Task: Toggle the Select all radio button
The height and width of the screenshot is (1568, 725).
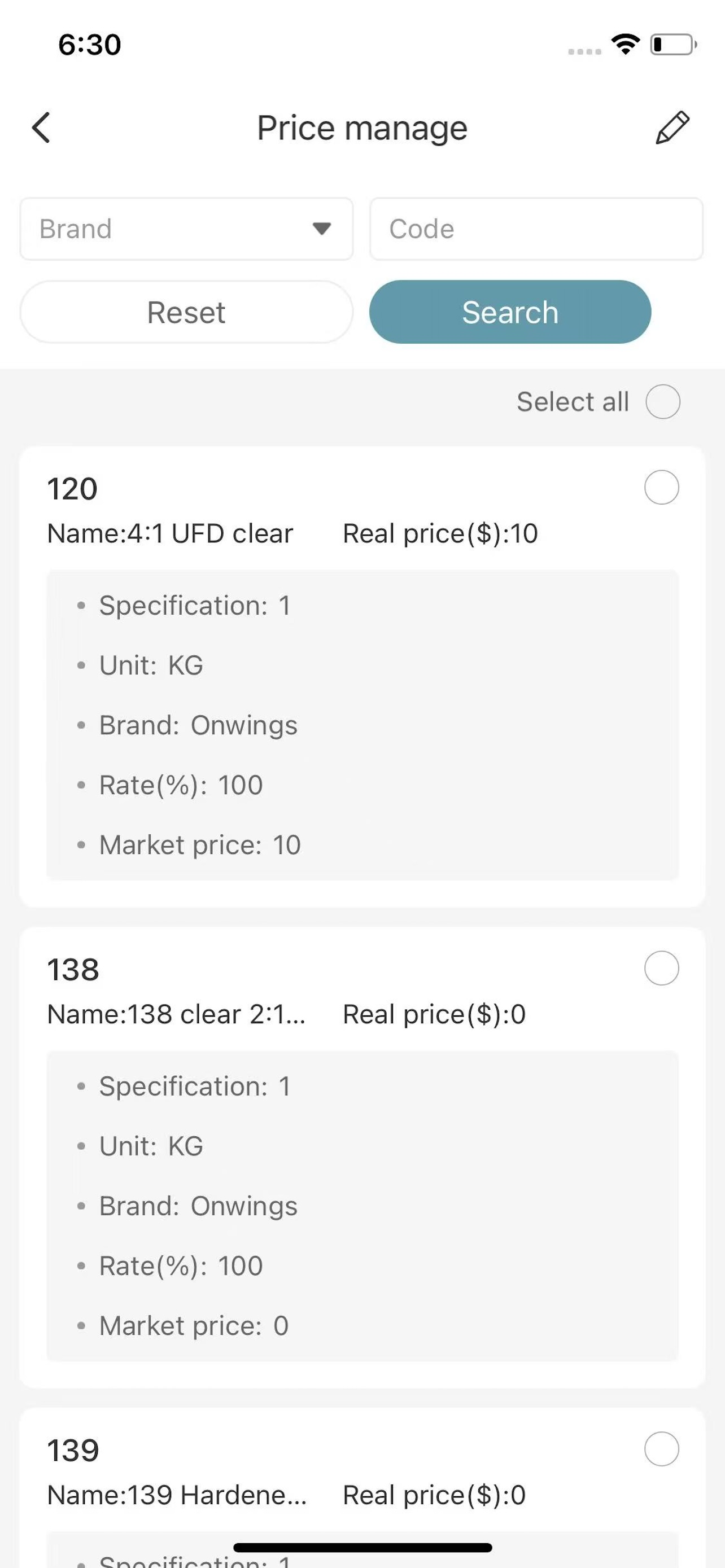Action: pos(663,402)
